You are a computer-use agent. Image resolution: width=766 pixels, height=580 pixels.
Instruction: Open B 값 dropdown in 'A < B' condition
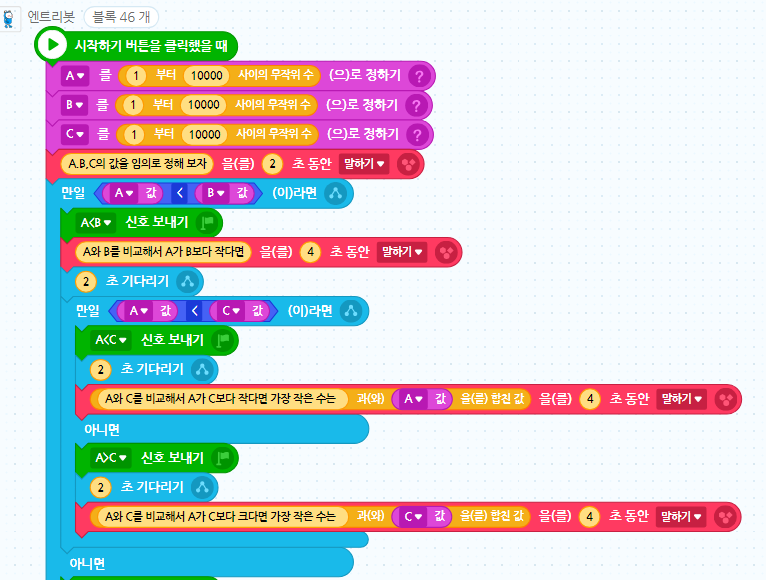pos(215,193)
